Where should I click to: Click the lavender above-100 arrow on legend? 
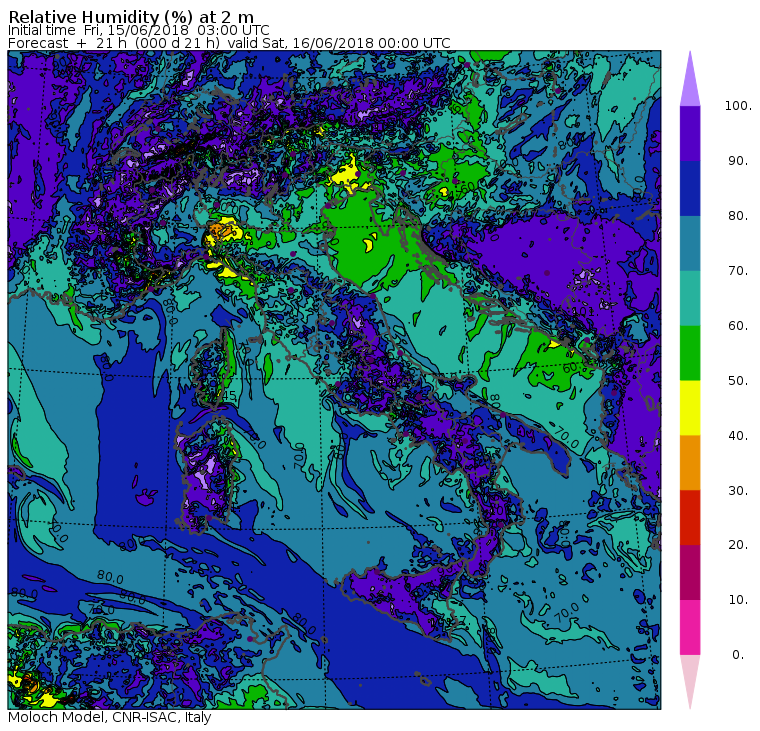coord(690,82)
